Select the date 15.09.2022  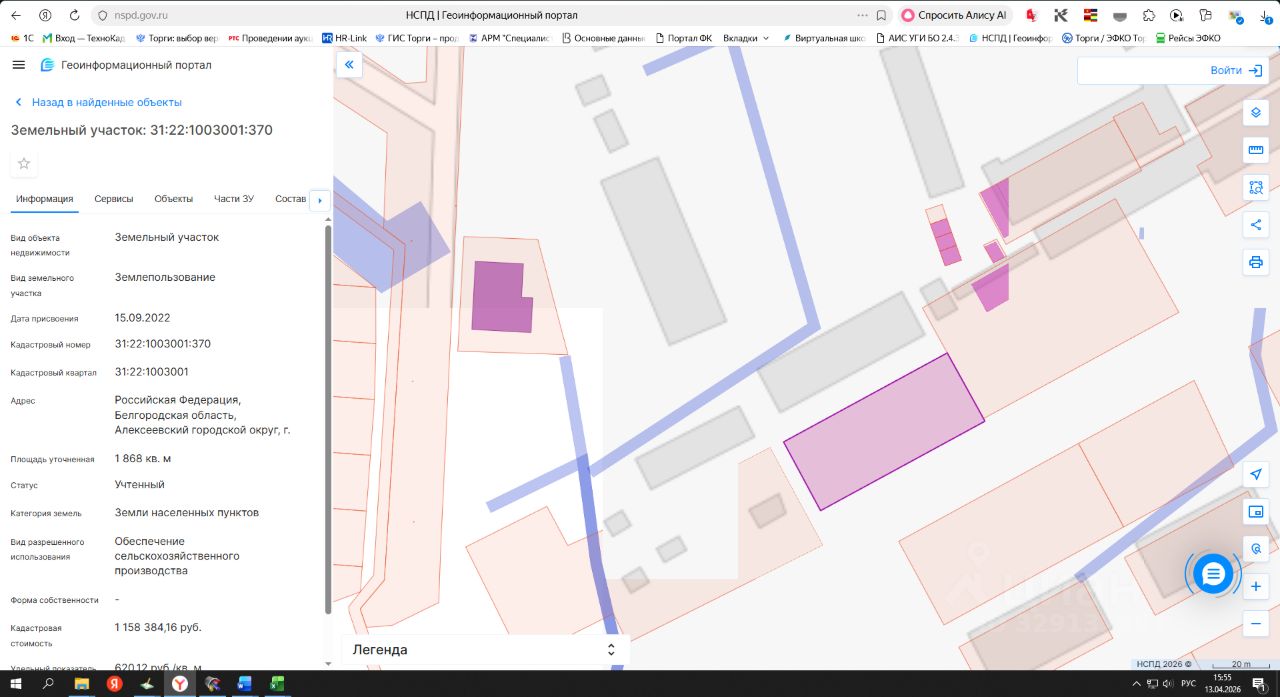pyautogui.click(x=143, y=318)
